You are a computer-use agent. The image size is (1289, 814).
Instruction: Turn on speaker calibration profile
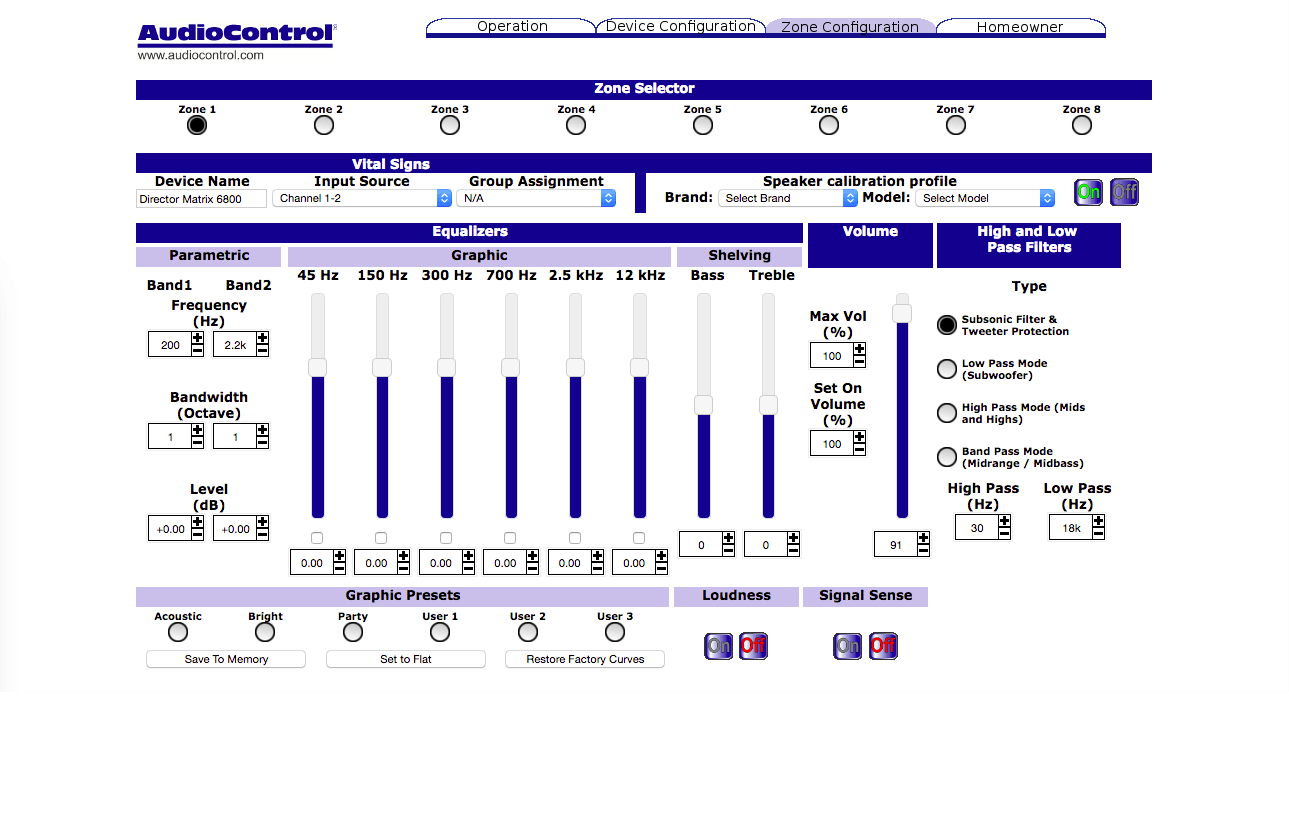[x=1088, y=192]
